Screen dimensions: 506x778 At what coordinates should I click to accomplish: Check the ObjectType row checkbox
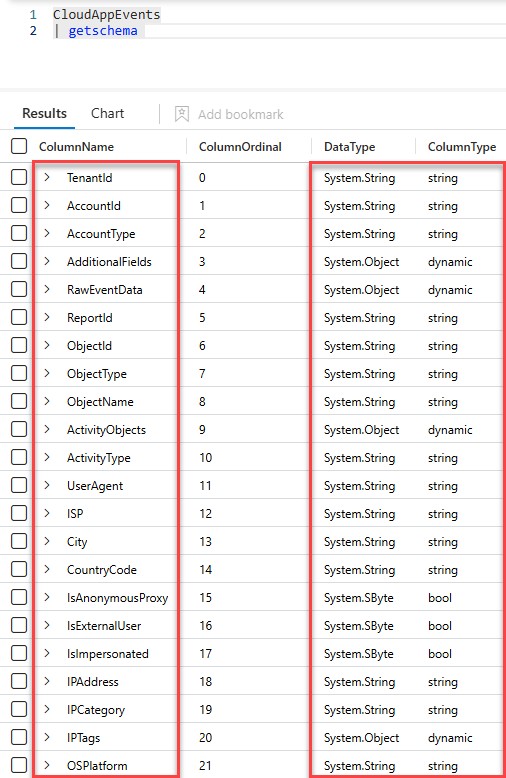click(19, 373)
